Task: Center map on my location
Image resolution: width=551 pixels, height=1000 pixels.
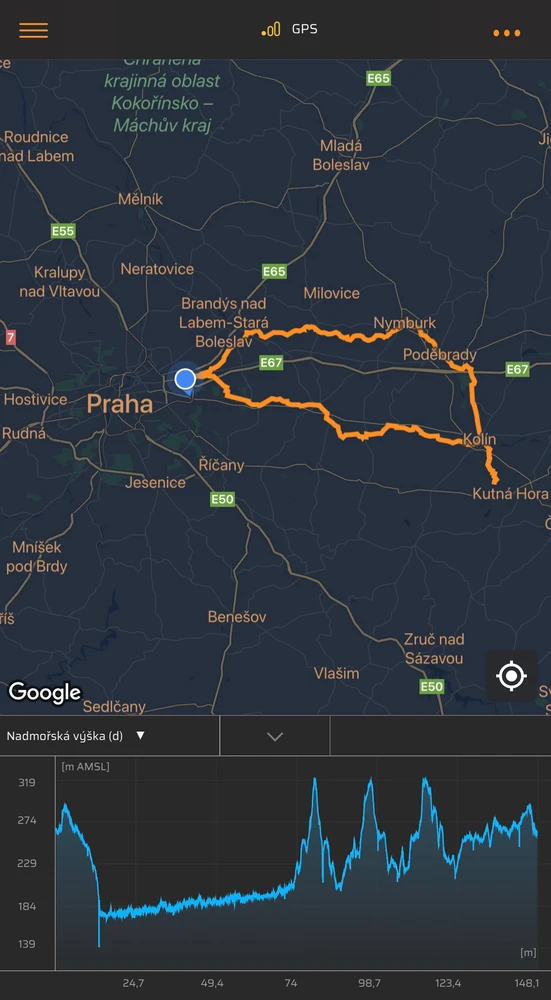Action: (x=511, y=676)
